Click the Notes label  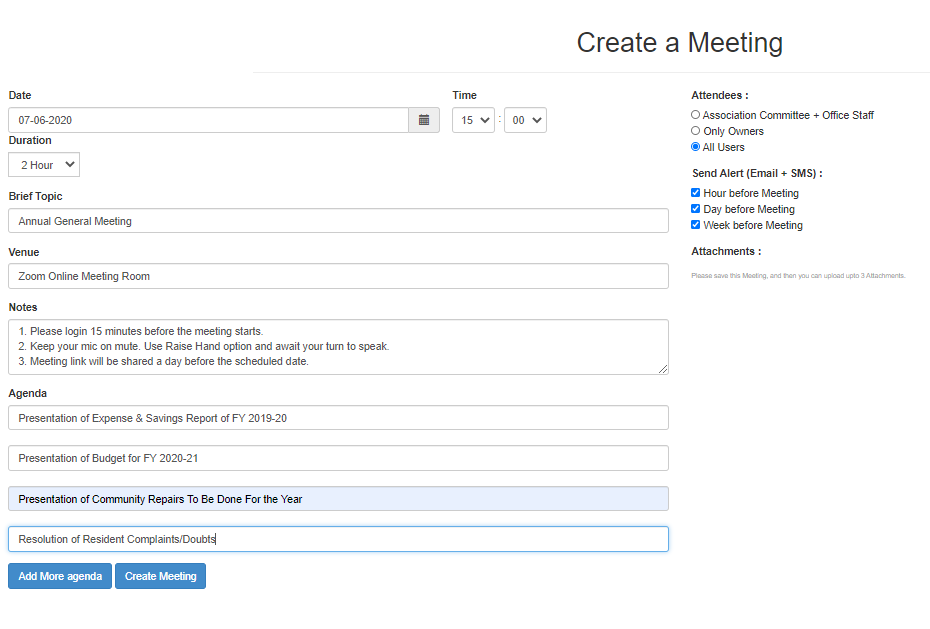(23, 307)
